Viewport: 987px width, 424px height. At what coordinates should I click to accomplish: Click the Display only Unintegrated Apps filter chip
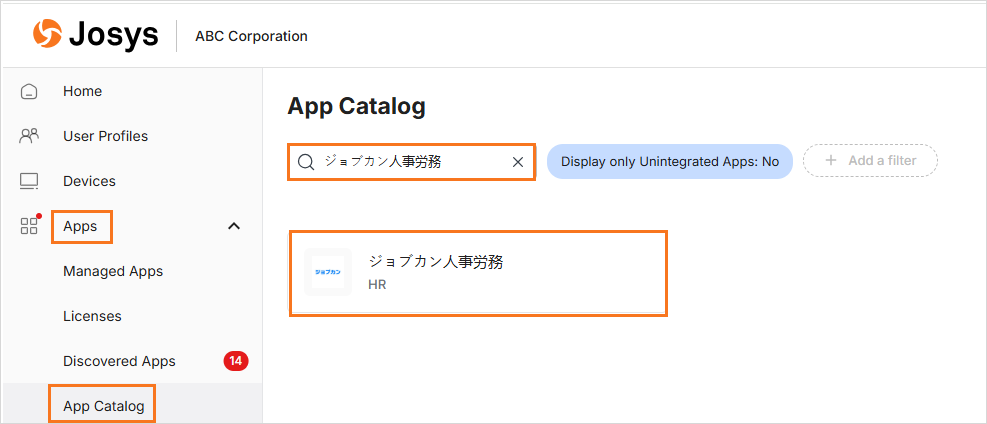[x=670, y=162]
